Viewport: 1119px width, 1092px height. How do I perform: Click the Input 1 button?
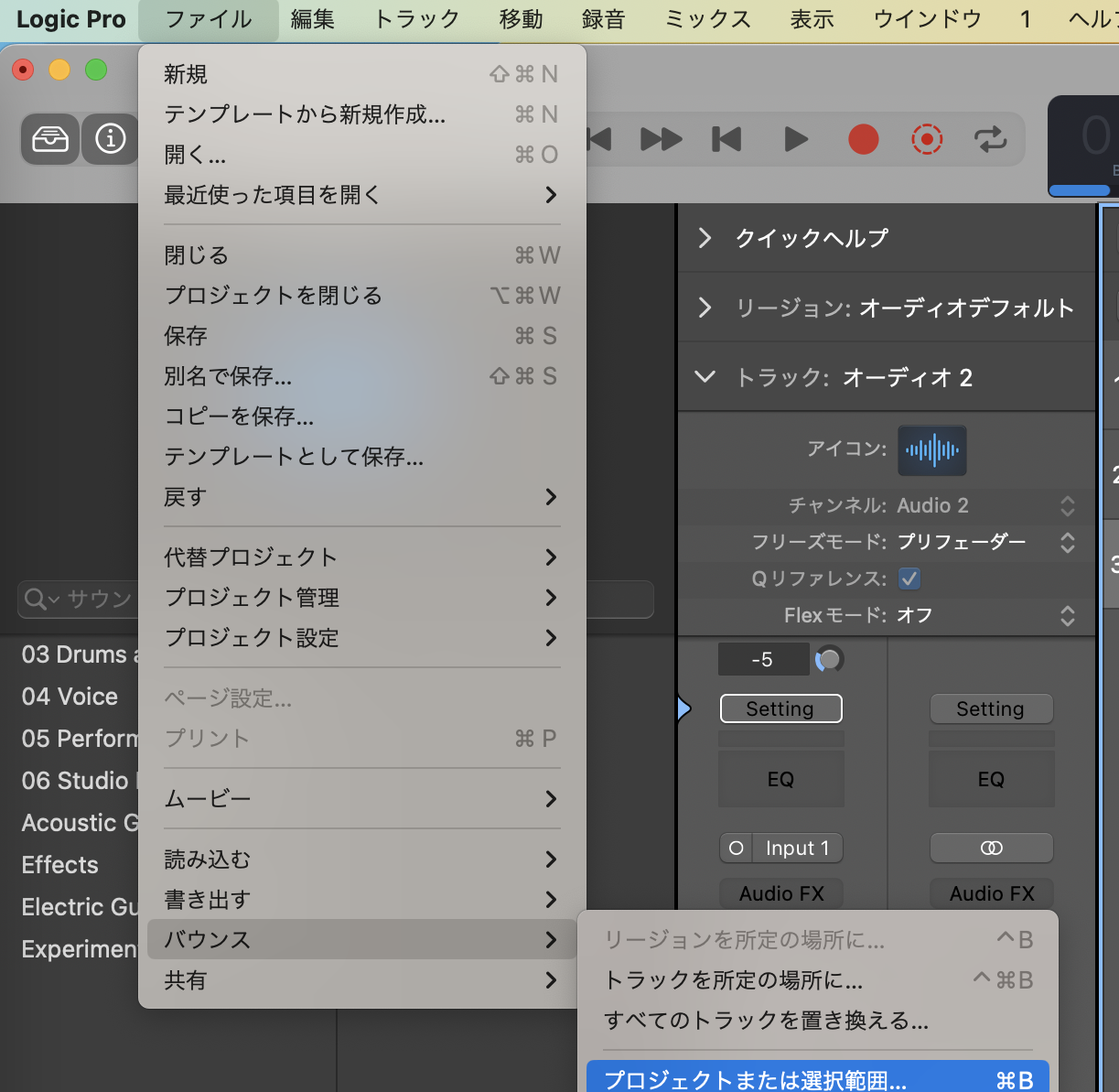click(797, 849)
